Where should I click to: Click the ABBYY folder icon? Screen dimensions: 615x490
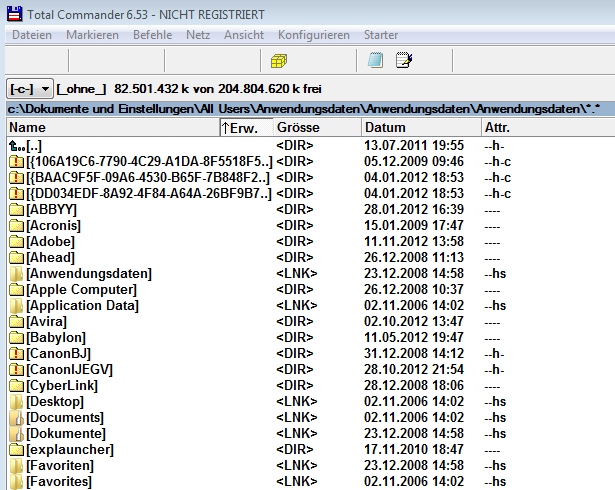16,209
